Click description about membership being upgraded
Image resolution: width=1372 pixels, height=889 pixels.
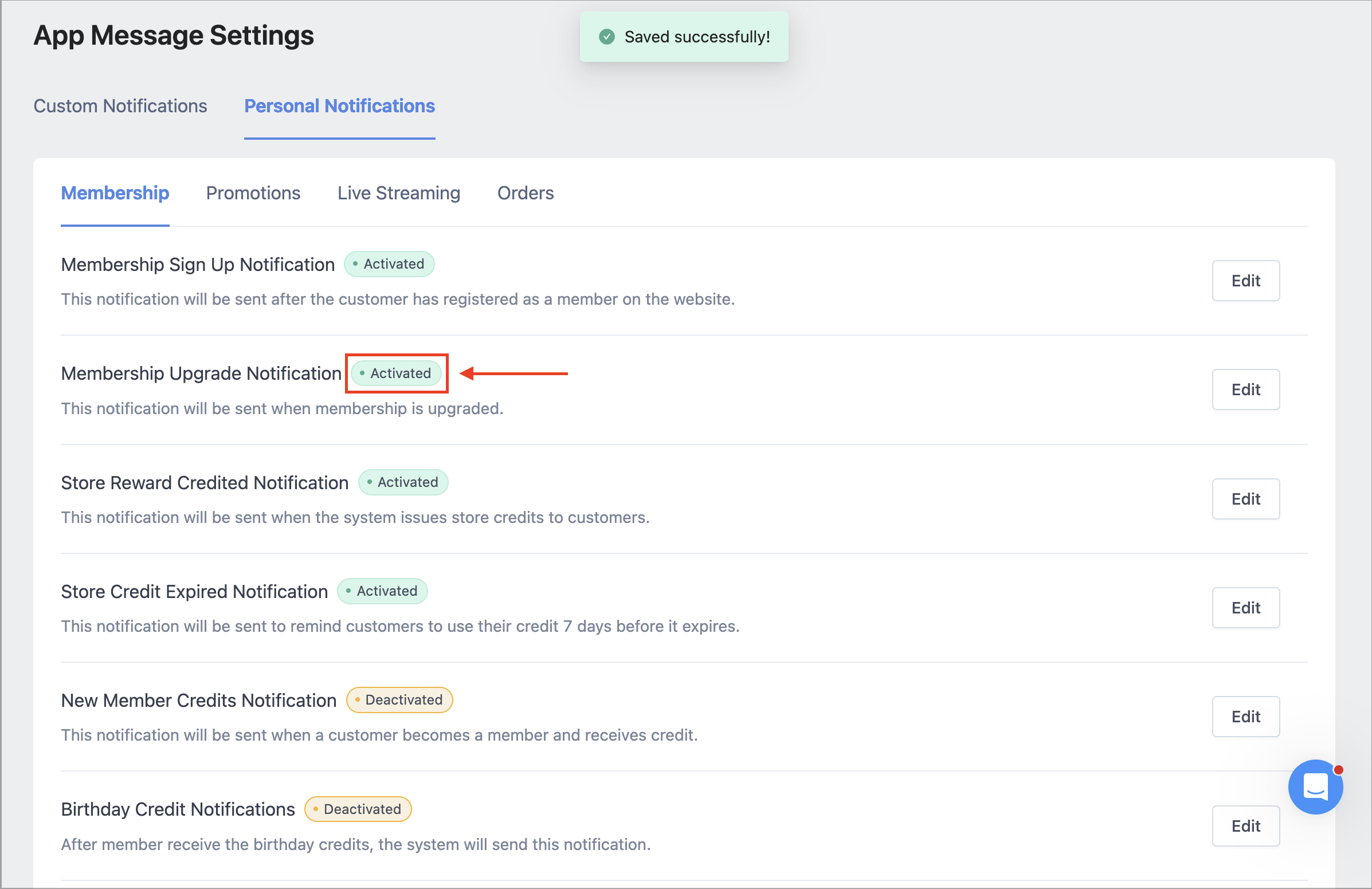[282, 408]
